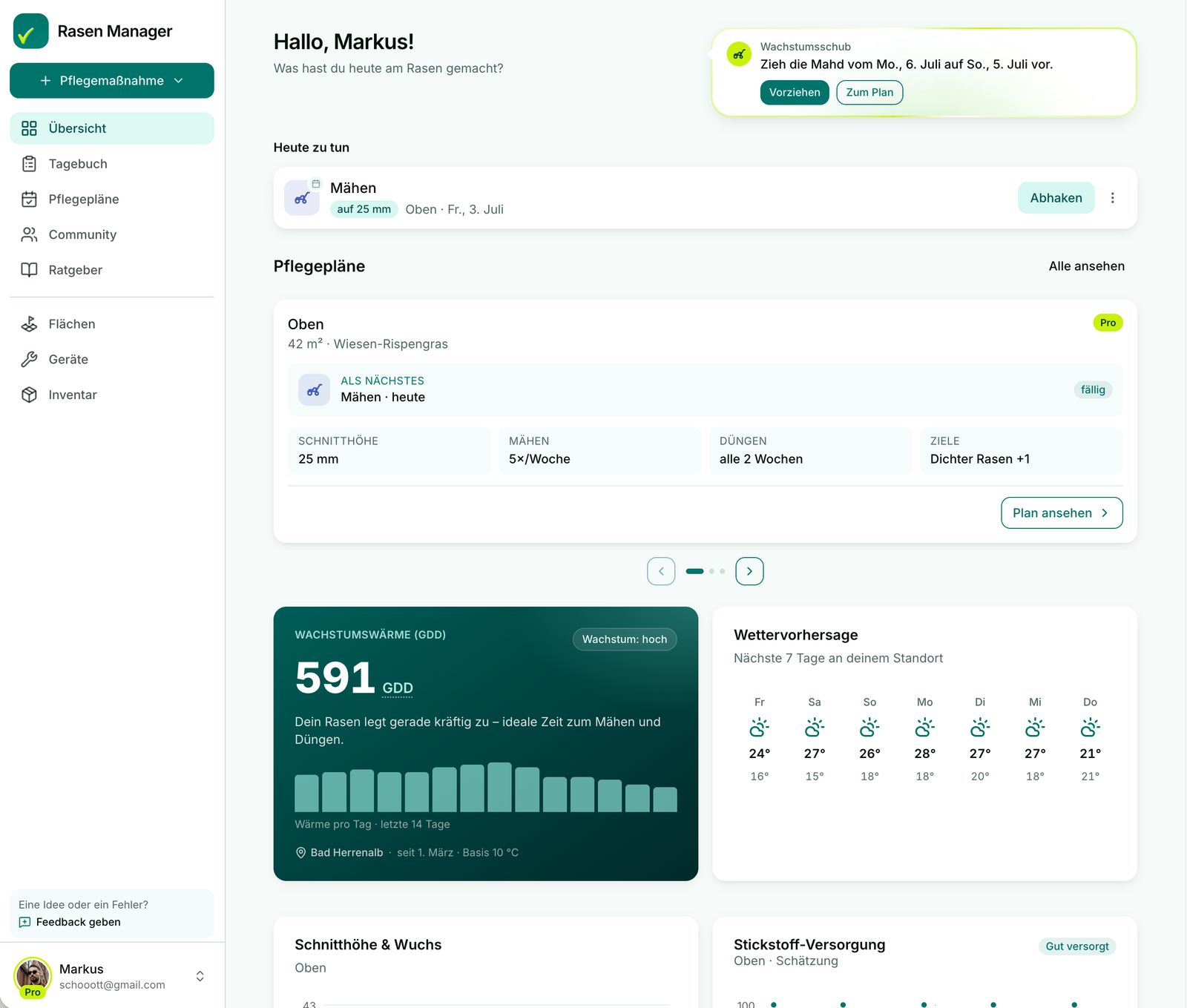
Task: Click the Plan ansehen button
Action: coord(1062,513)
